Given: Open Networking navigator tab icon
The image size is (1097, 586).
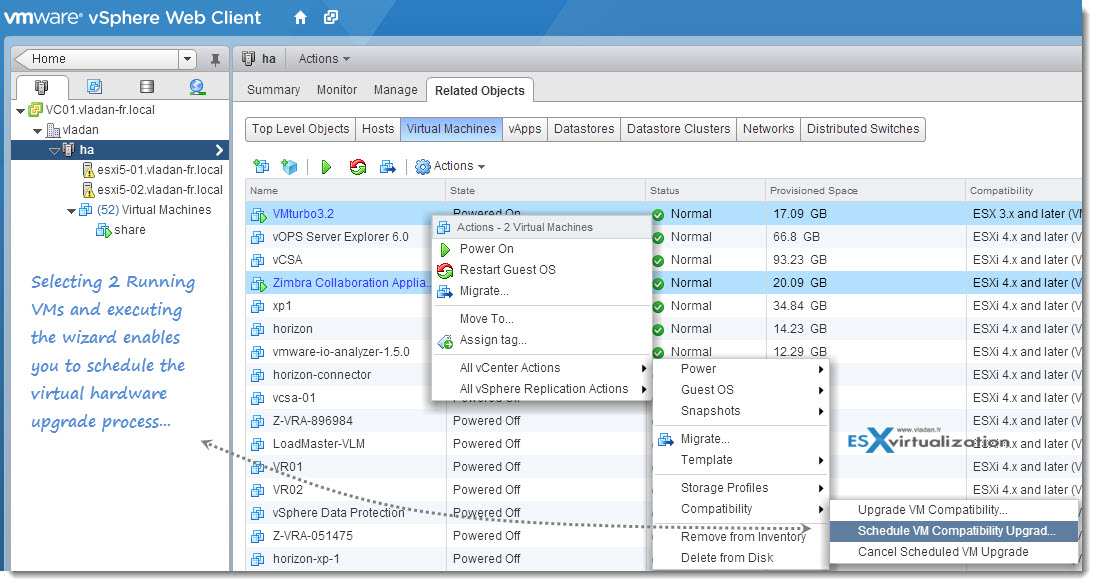Looking at the screenshot, I should coord(197,87).
